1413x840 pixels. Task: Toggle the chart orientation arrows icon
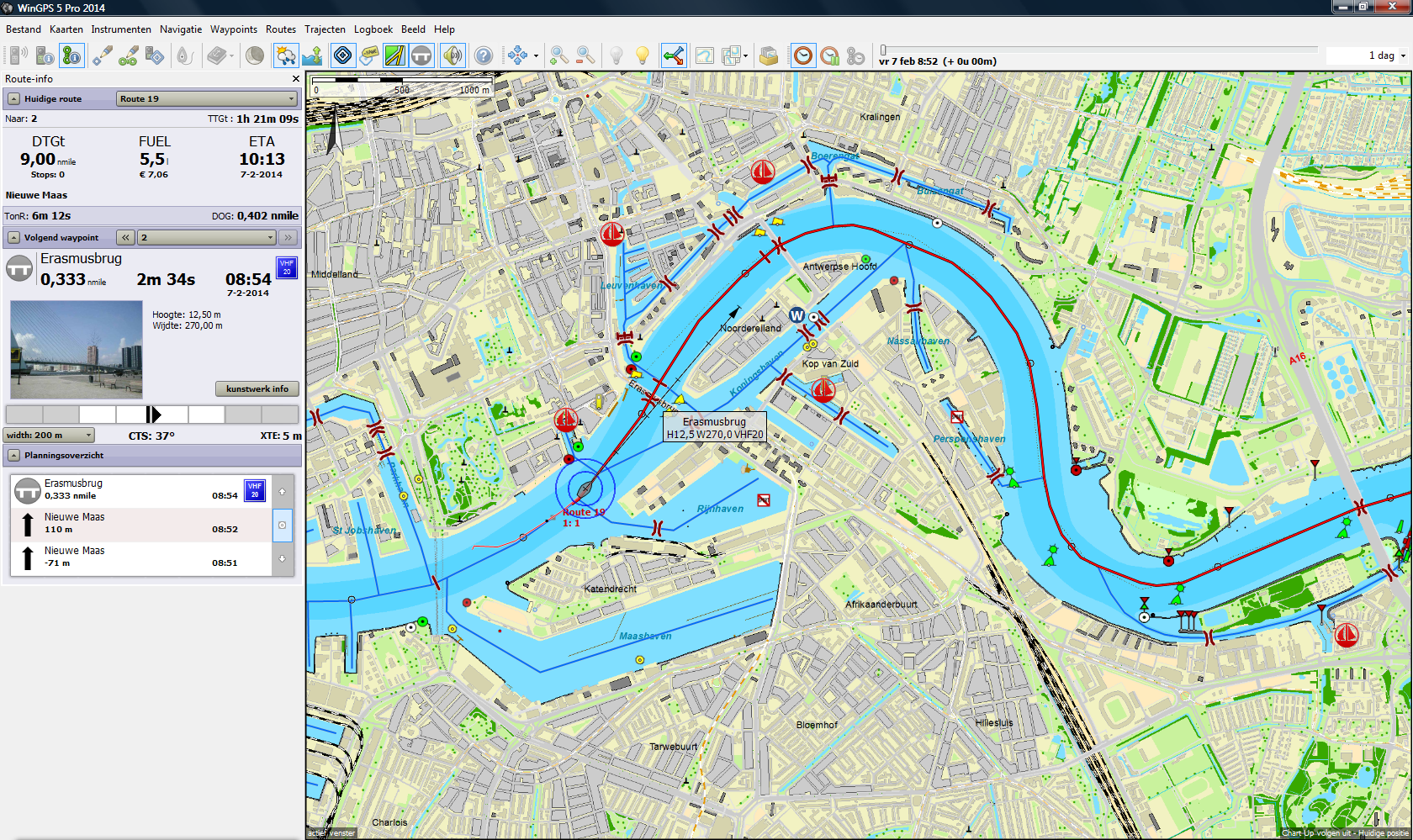[x=674, y=55]
